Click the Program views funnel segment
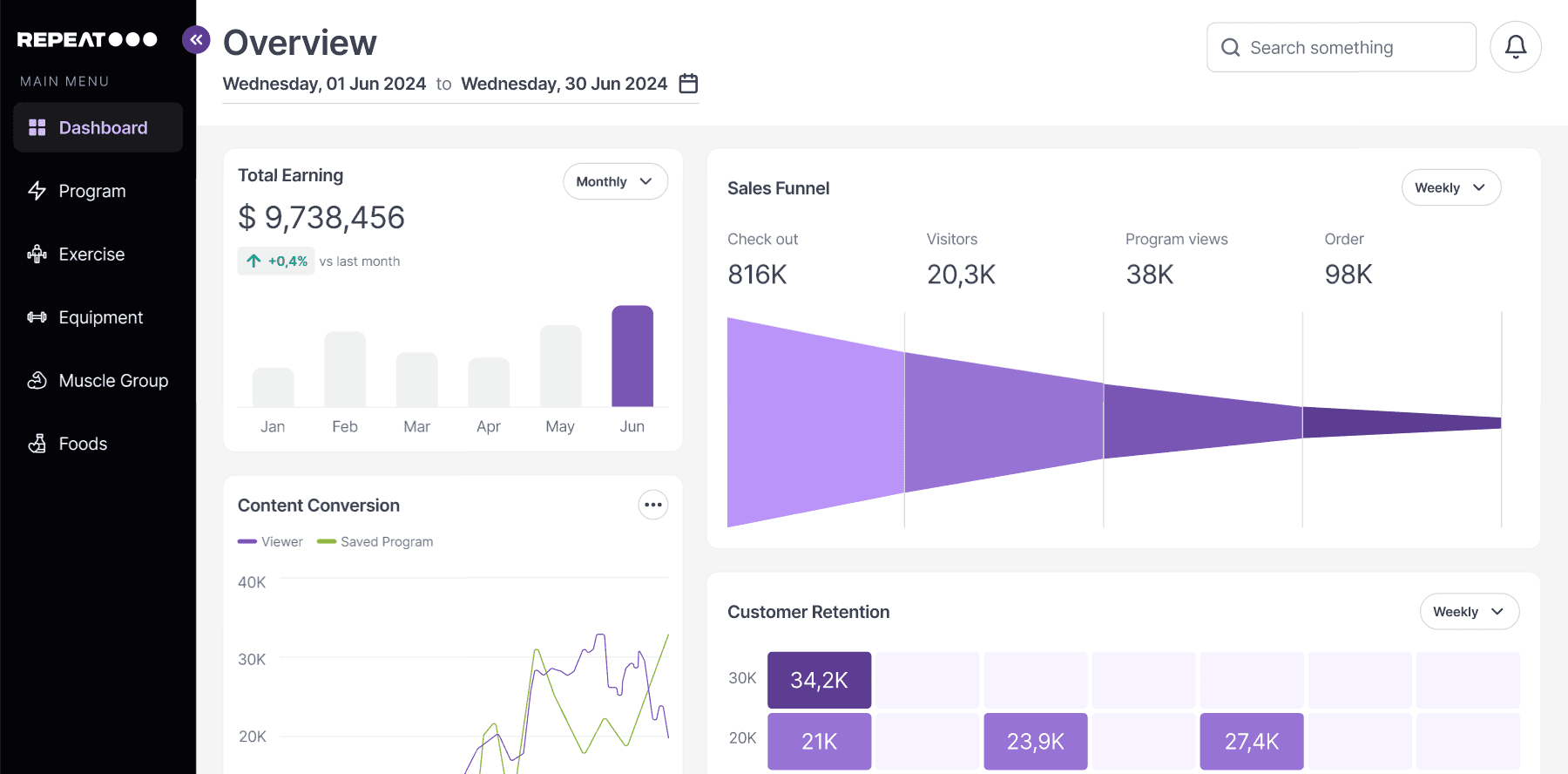This screenshot has width=1568, height=774. click(x=1203, y=422)
